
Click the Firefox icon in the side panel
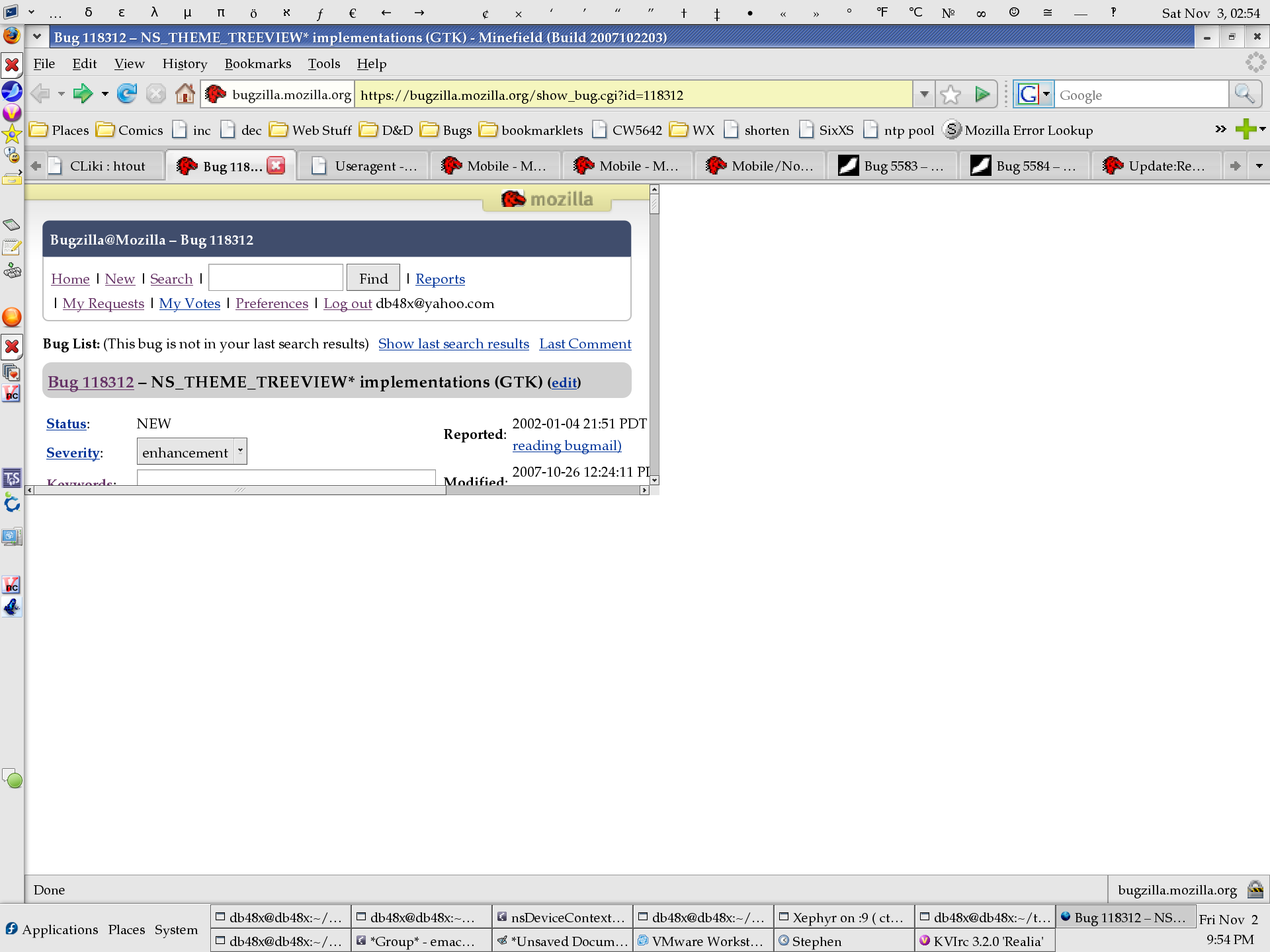12,35
